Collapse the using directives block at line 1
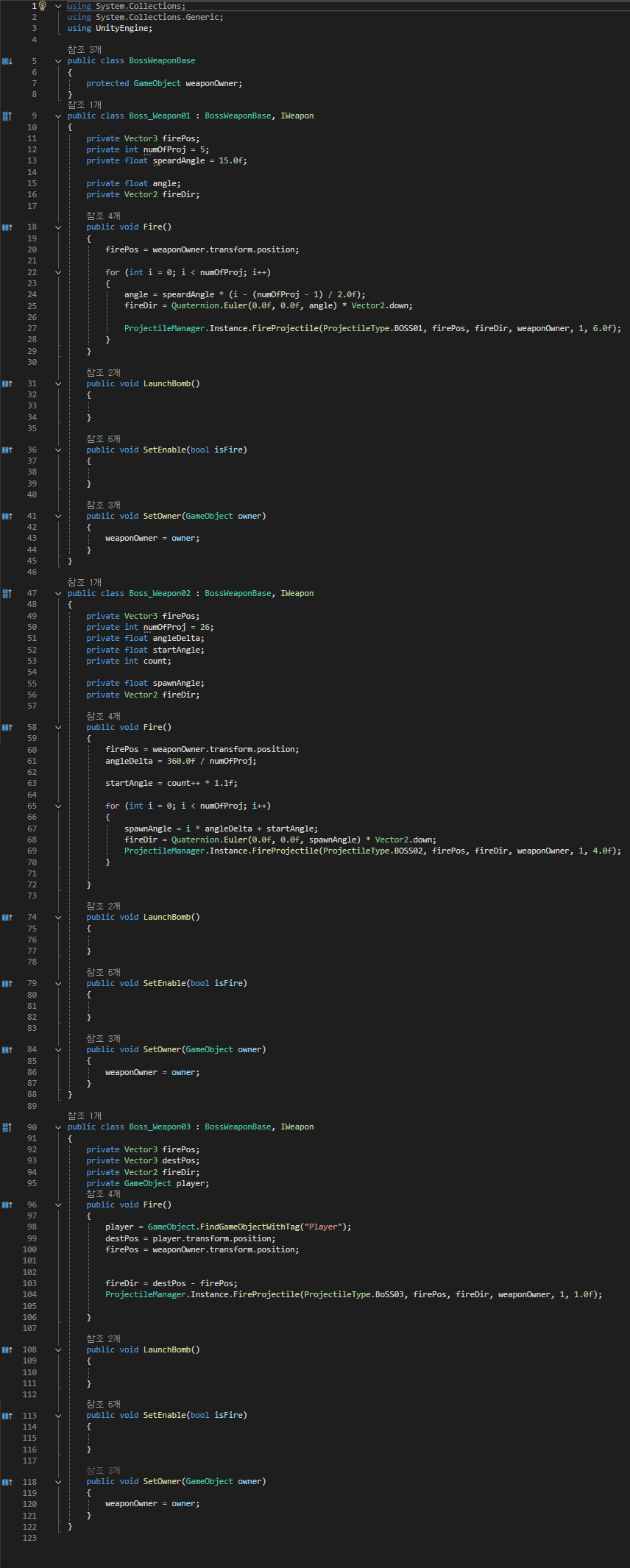 click(58, 6)
